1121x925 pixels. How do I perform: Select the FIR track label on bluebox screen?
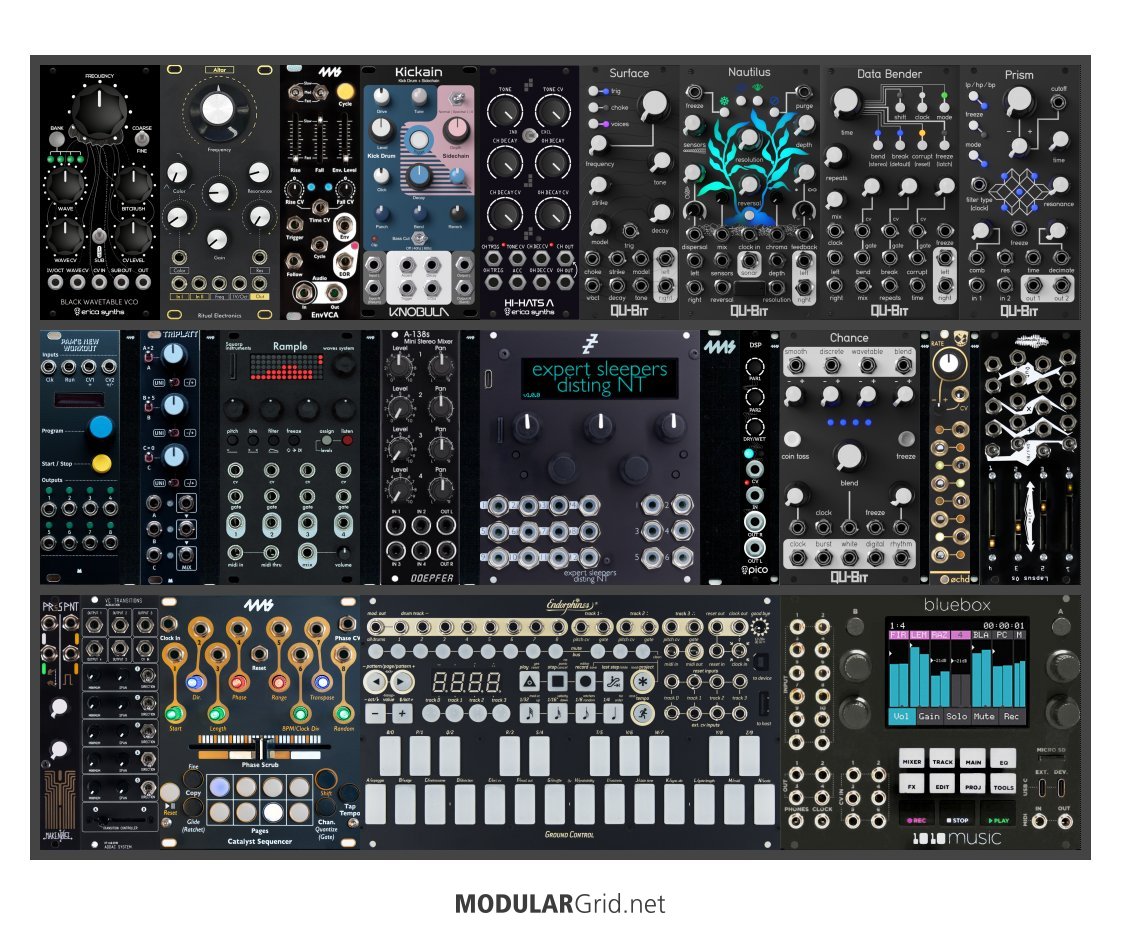pos(899,635)
